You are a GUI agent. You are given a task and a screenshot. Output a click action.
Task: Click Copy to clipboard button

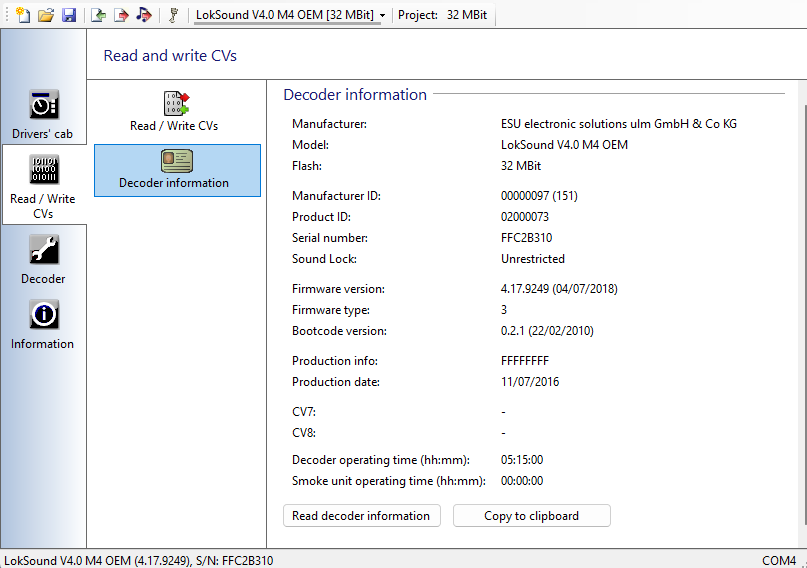coord(532,516)
